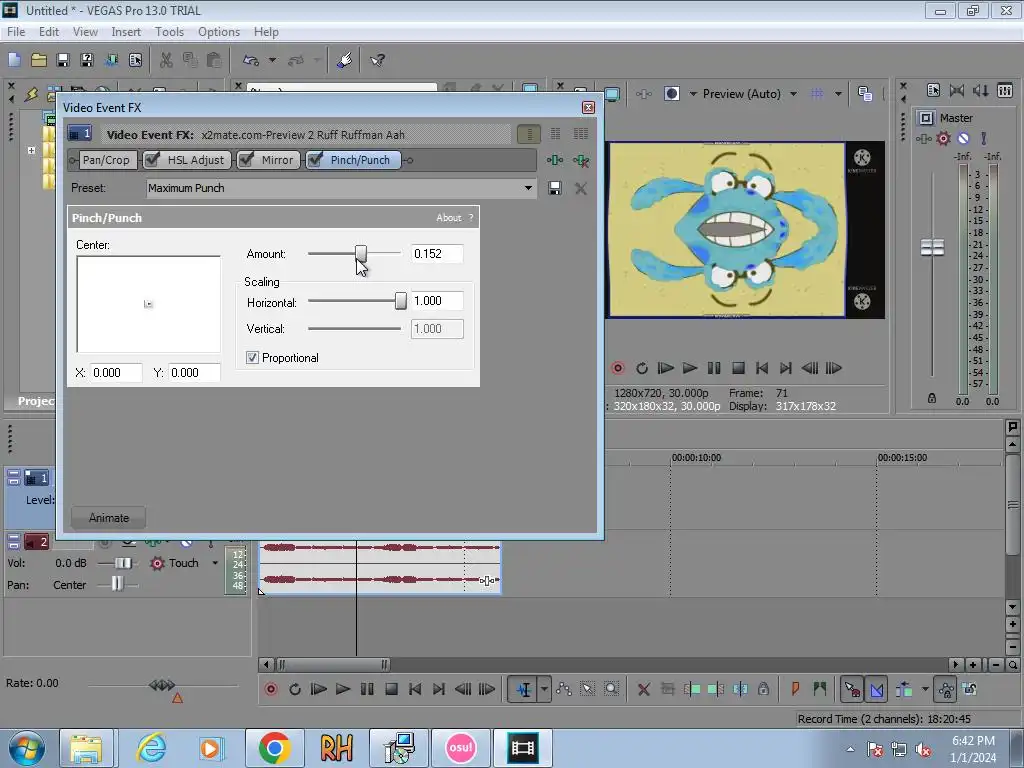Open video preview overlays grid icon
Viewport: 1024px width, 768px height.
coord(816,93)
